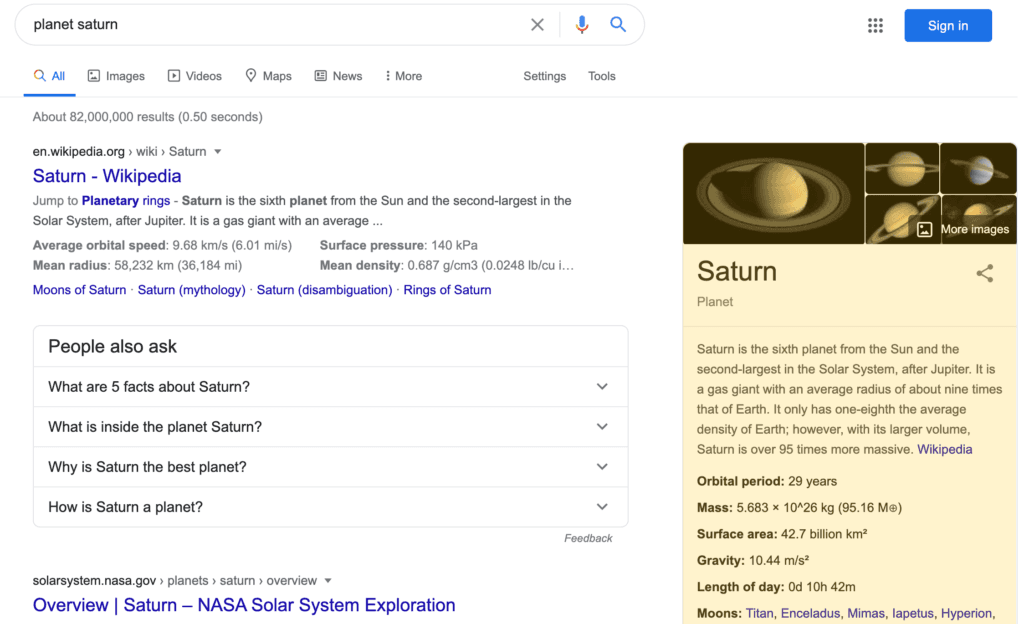Screen dimensions: 1024x624
Task: Click the People also ask heading
Action: point(112,347)
